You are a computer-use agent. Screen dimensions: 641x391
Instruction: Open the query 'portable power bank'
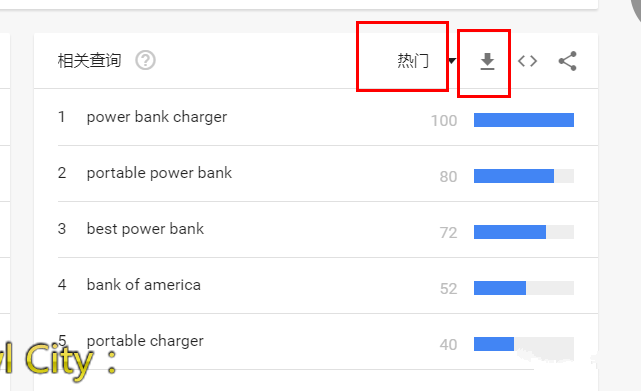point(159,173)
